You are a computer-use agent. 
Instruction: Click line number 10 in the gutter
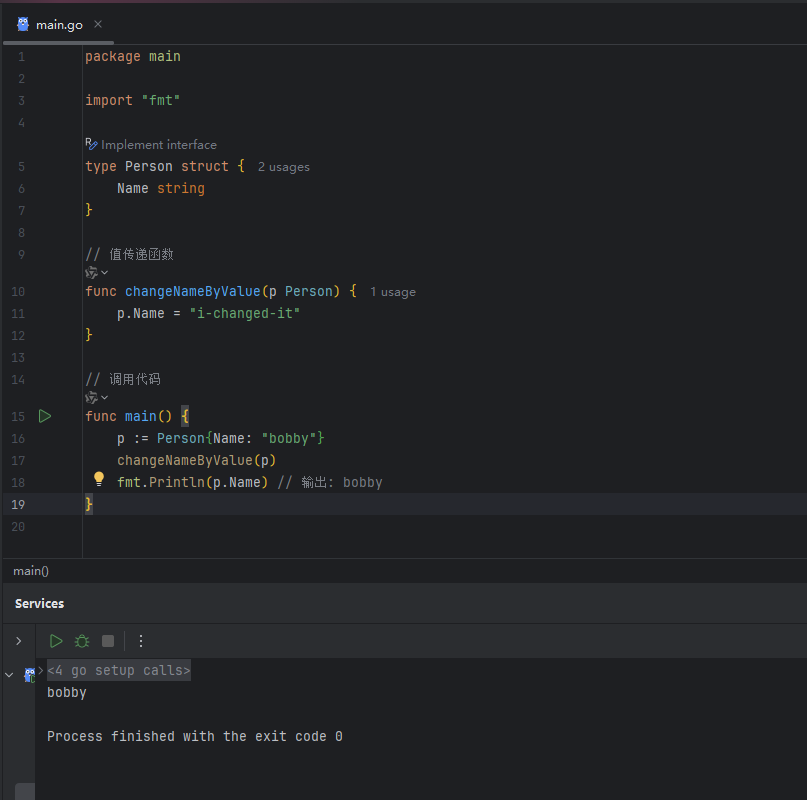point(18,292)
